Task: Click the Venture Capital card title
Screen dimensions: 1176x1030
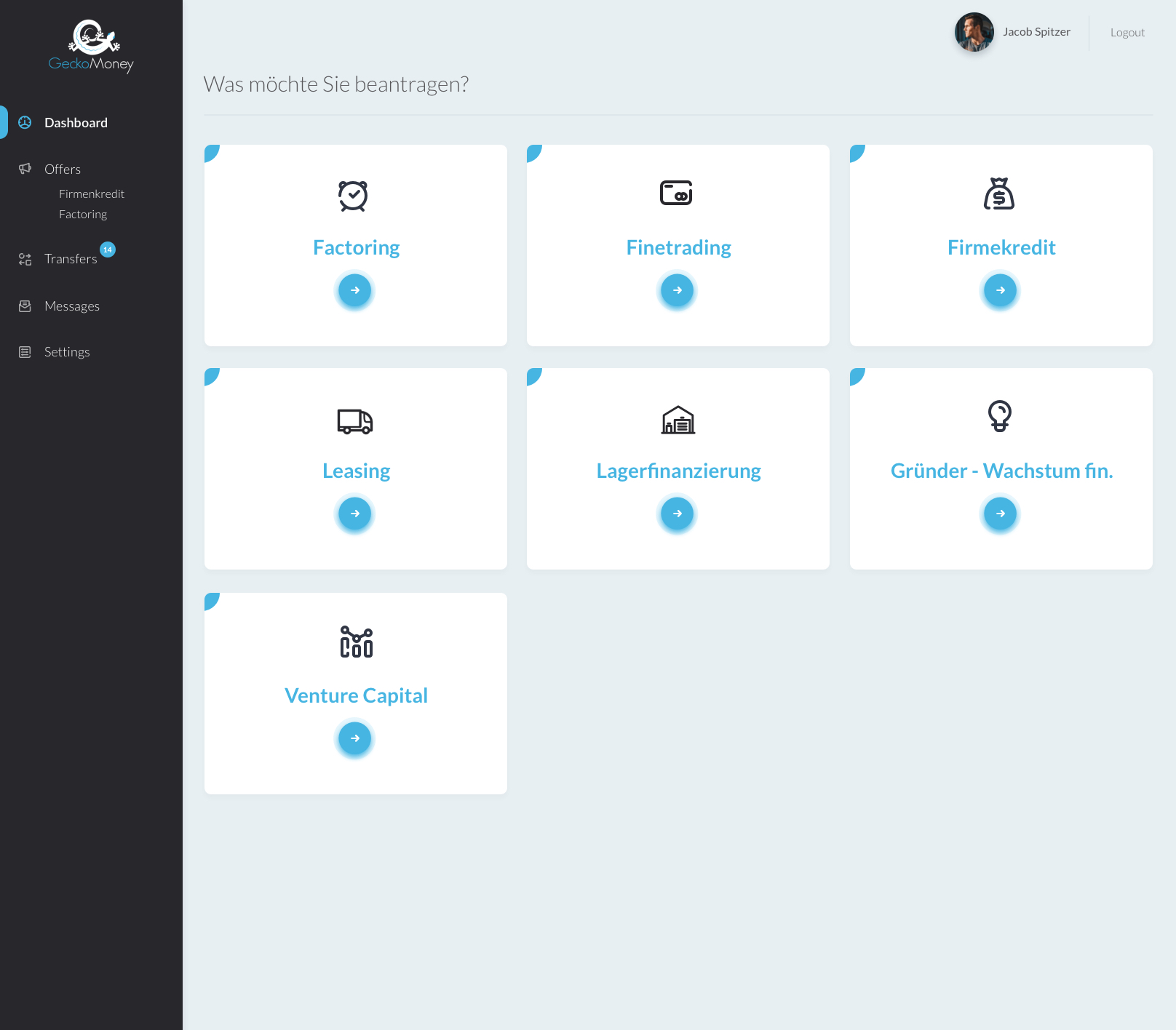Action: click(x=357, y=695)
